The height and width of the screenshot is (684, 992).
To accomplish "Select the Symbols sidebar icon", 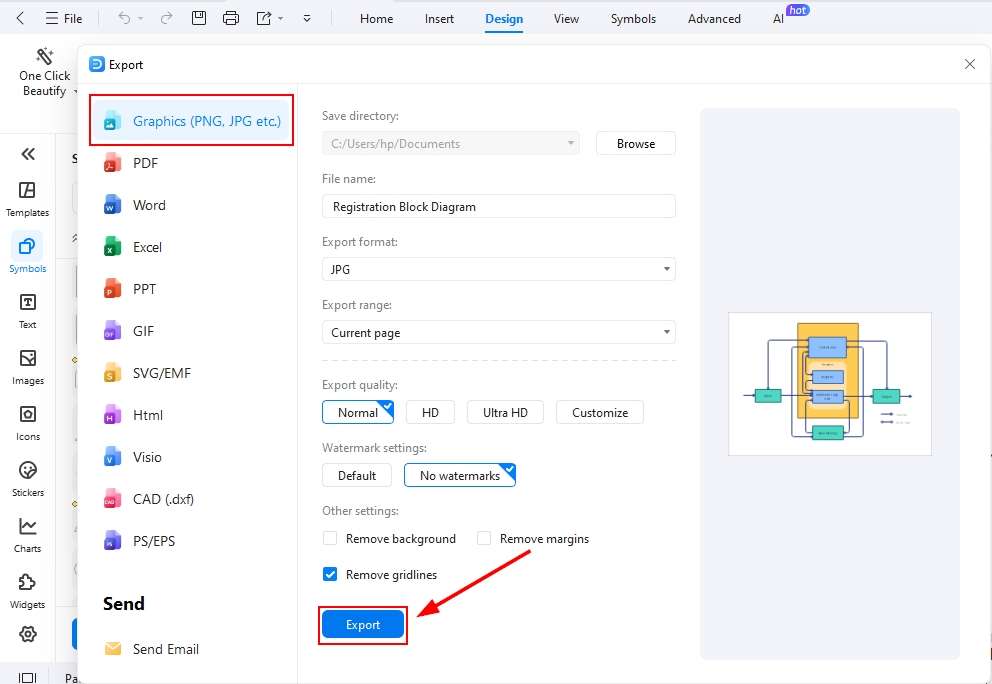I will [x=27, y=249].
